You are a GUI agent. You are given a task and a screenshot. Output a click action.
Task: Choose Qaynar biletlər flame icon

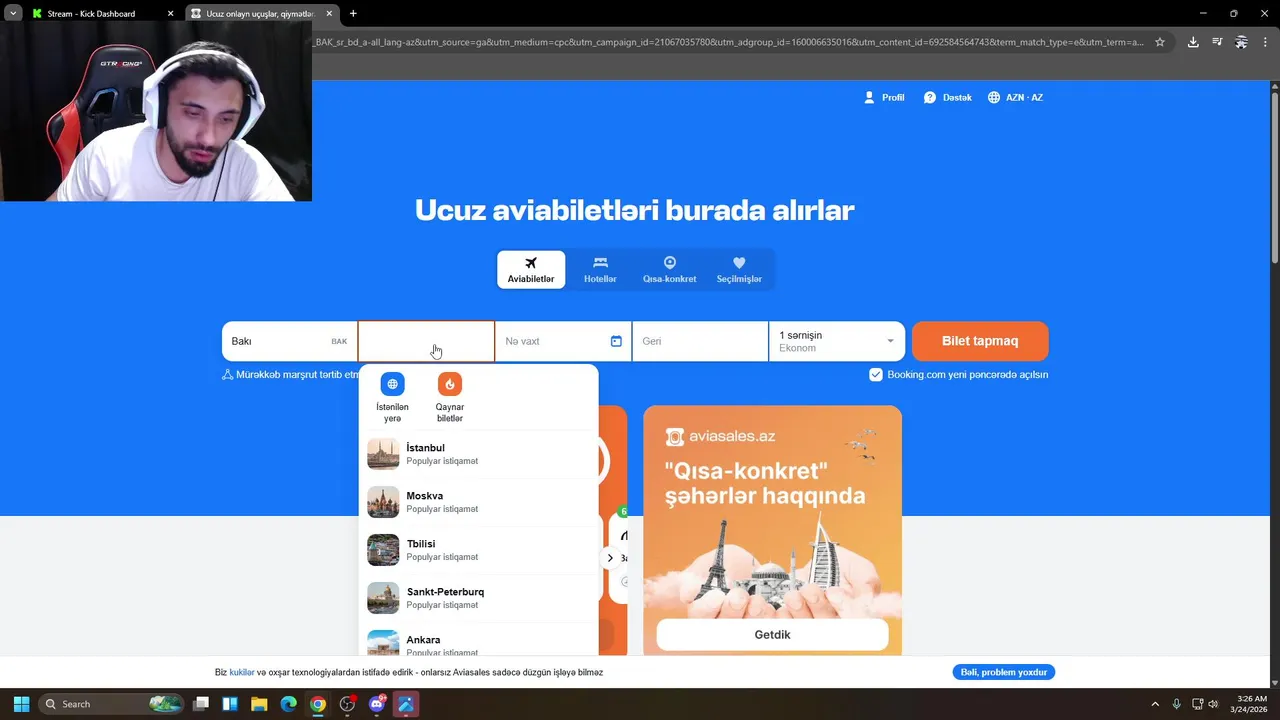(x=450, y=384)
